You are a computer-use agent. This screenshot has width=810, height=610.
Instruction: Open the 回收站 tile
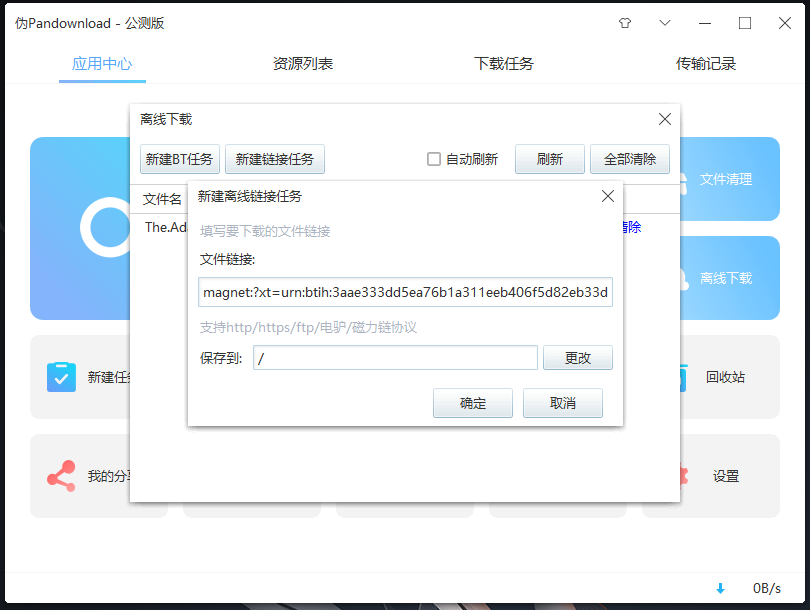pyautogui.click(x=729, y=377)
